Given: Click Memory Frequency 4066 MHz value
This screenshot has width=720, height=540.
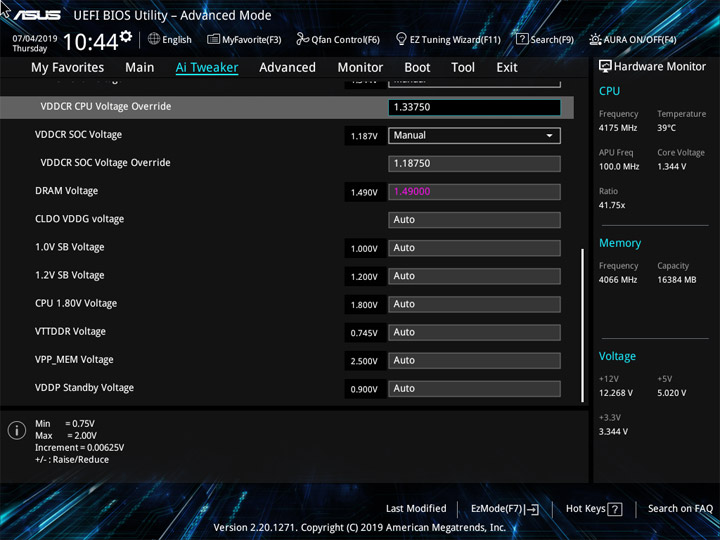Looking at the screenshot, I should (x=618, y=280).
